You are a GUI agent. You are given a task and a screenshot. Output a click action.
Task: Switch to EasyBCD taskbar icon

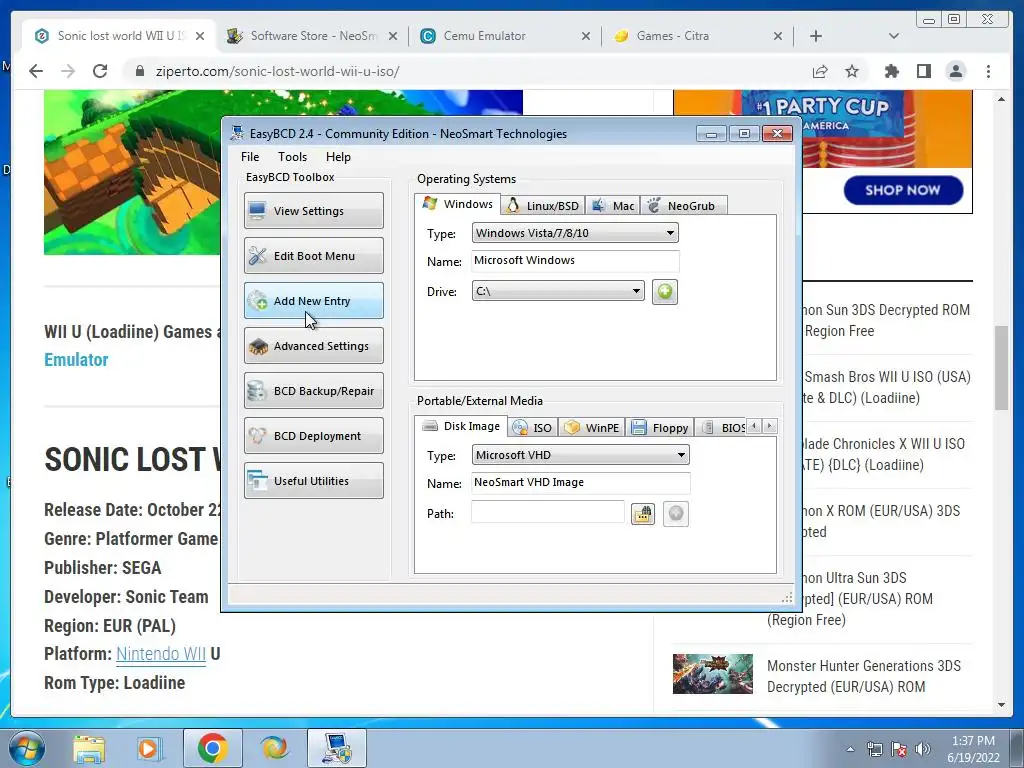[337, 748]
